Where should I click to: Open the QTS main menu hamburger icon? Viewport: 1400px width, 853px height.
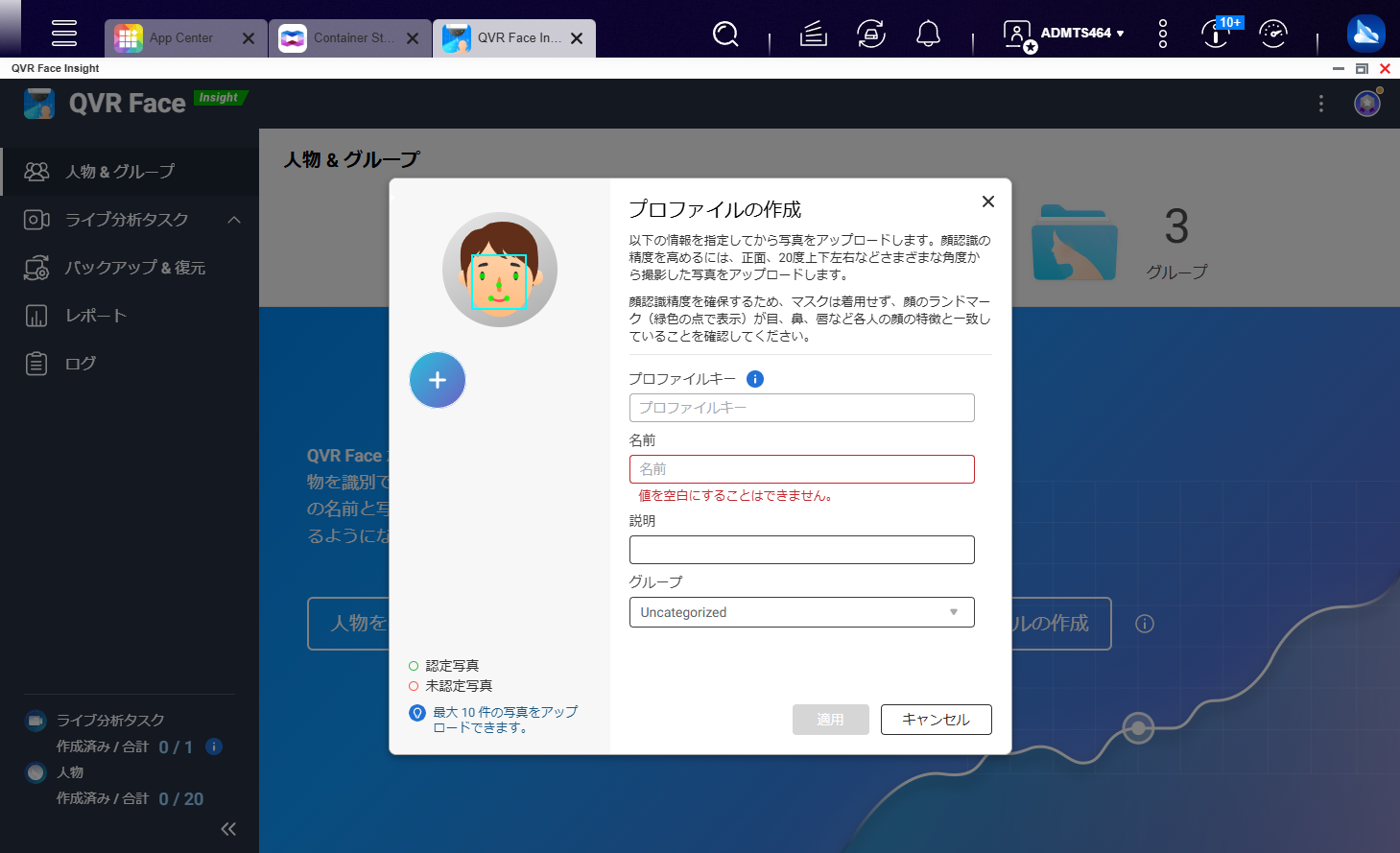click(64, 34)
